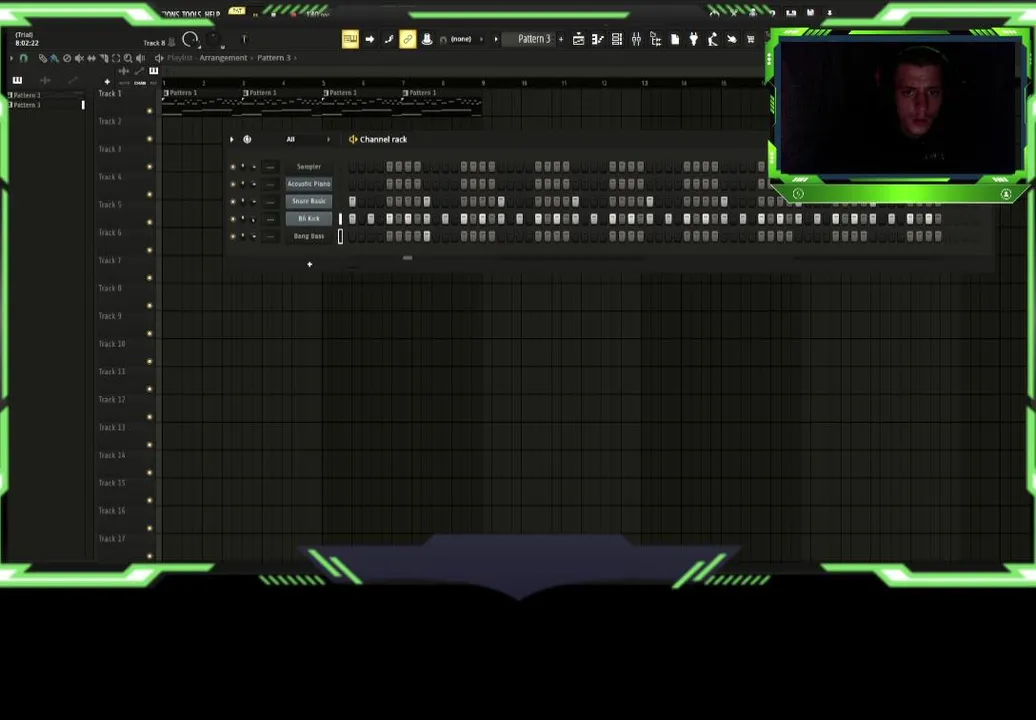Open the HELP menu
The width and height of the screenshot is (1036, 720).
pos(212,14)
